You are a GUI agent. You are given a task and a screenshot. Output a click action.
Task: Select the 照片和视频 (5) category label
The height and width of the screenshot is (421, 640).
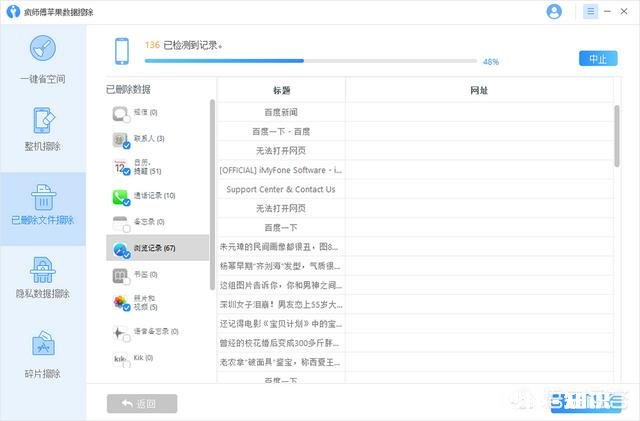[146, 303]
